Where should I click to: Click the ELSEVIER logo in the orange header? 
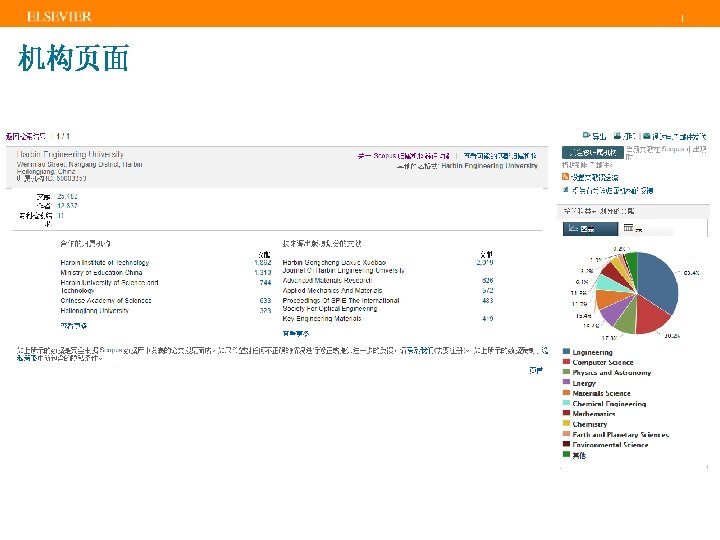point(59,17)
